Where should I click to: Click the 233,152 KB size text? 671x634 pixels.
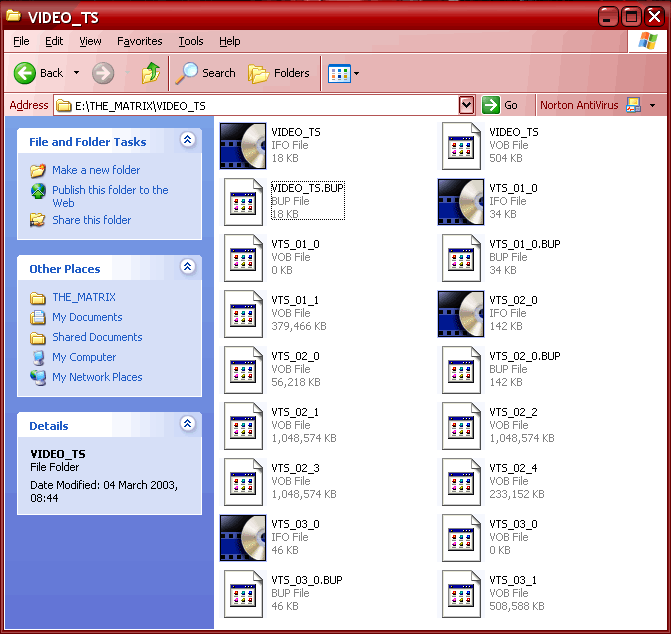(x=517, y=494)
